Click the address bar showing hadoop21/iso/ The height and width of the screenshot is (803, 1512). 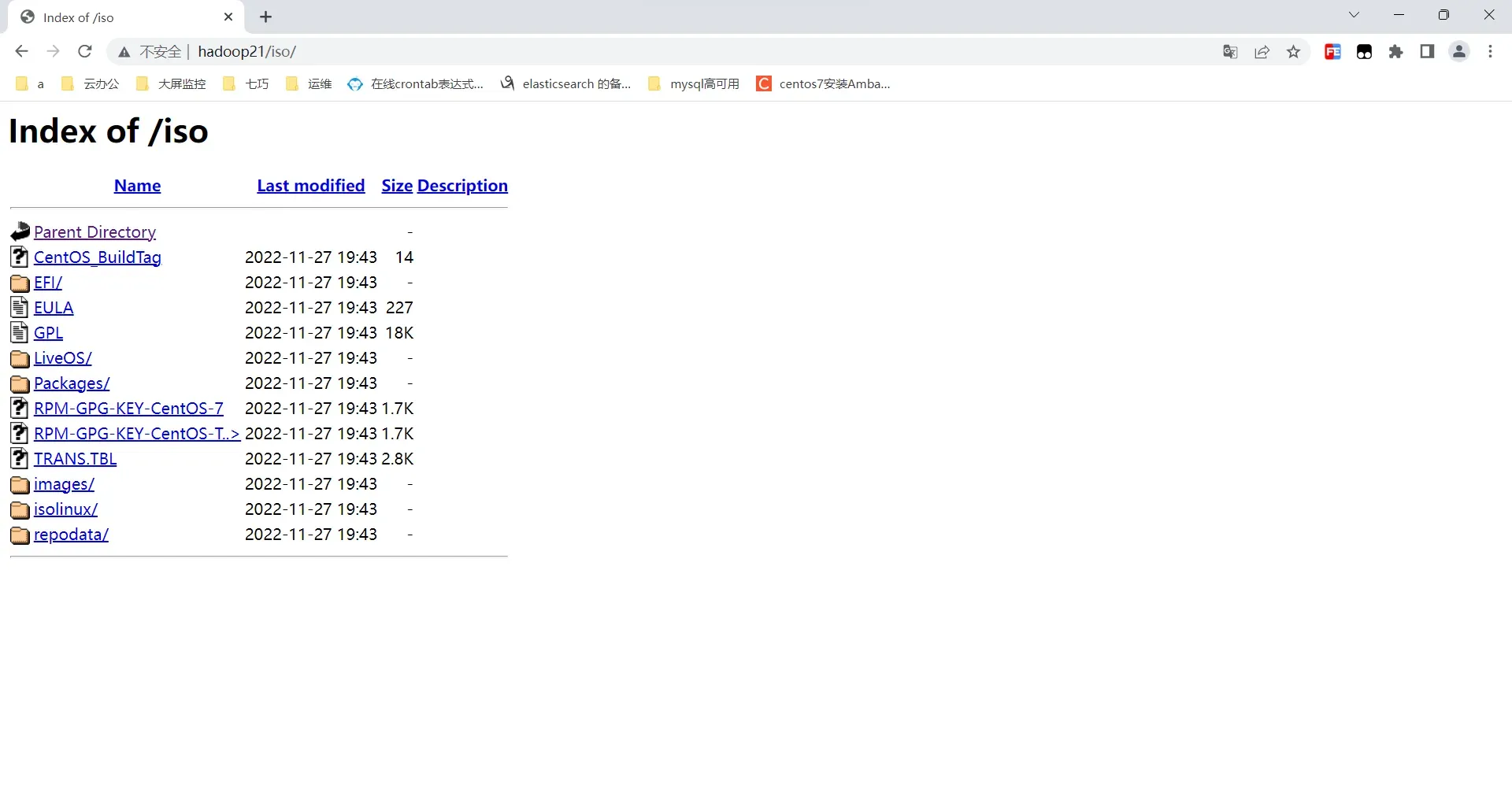pos(630,52)
